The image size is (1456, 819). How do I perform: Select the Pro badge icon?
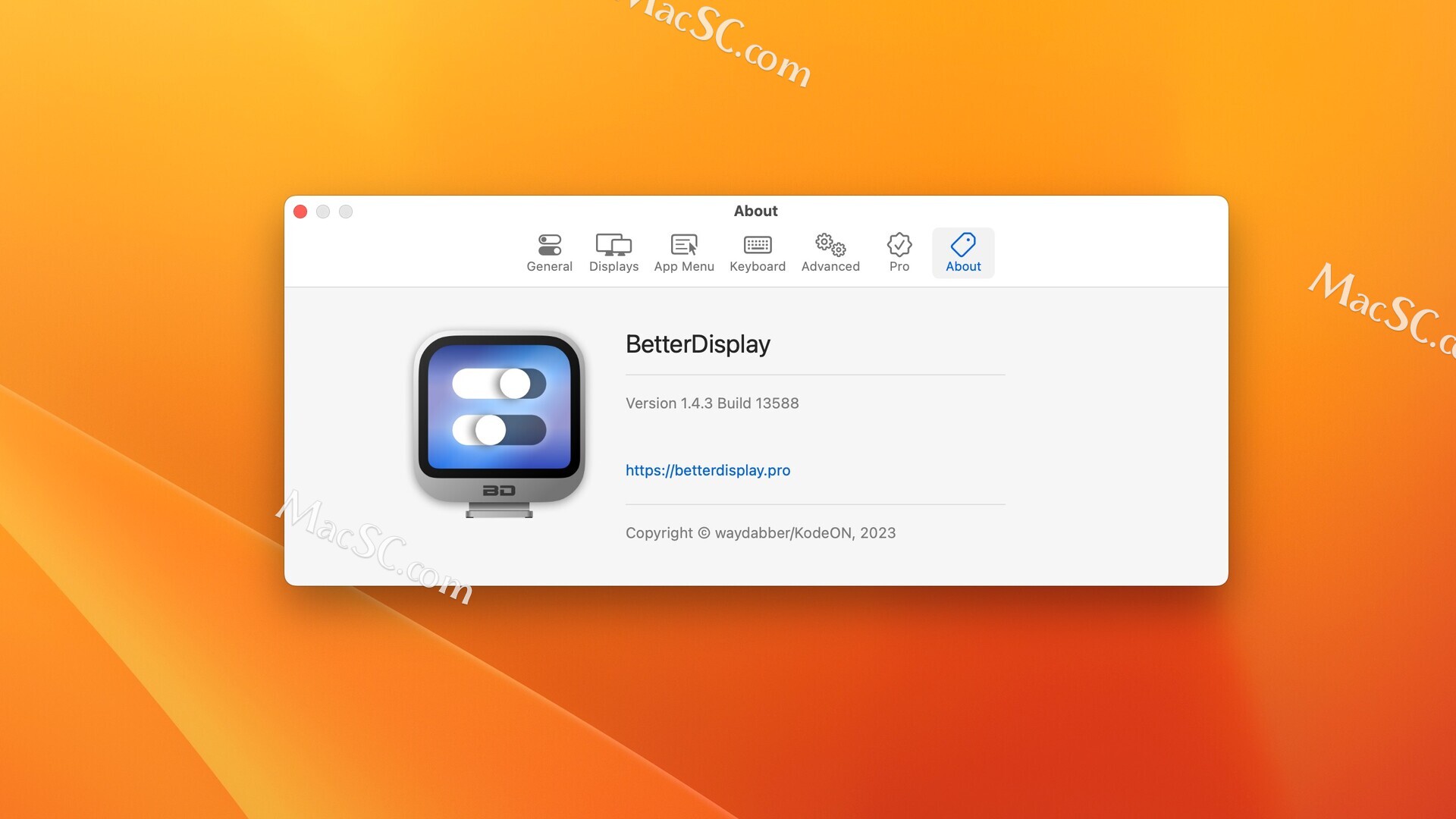899,244
